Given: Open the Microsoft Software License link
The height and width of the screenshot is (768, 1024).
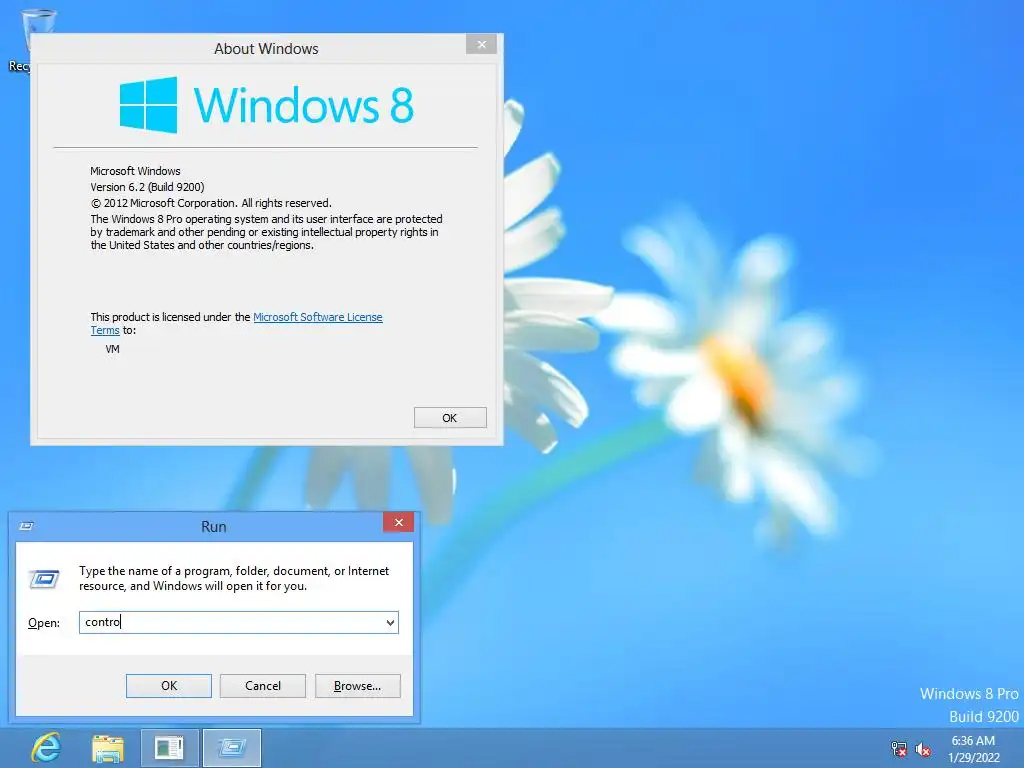Looking at the screenshot, I should pyautogui.click(x=317, y=317).
